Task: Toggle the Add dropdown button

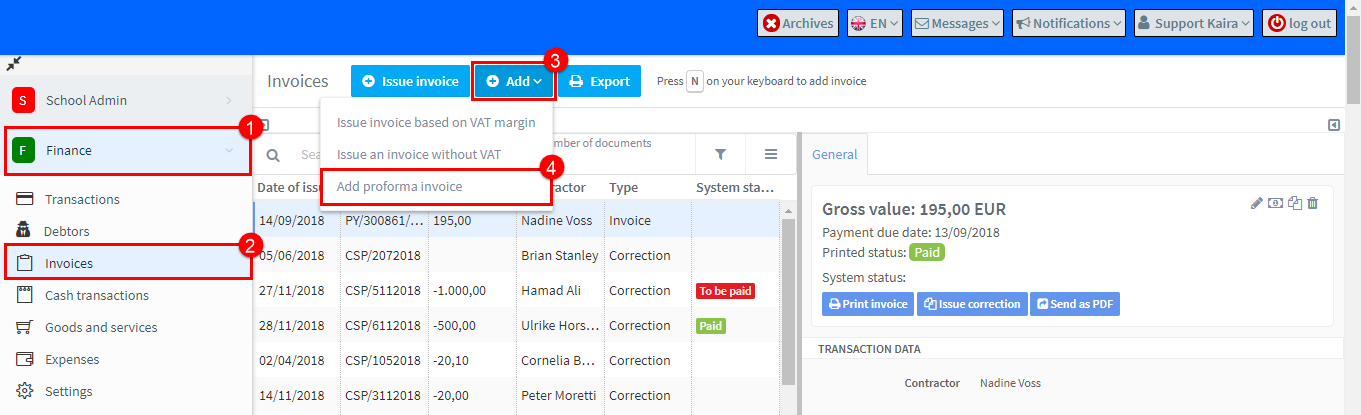Action: (x=514, y=81)
